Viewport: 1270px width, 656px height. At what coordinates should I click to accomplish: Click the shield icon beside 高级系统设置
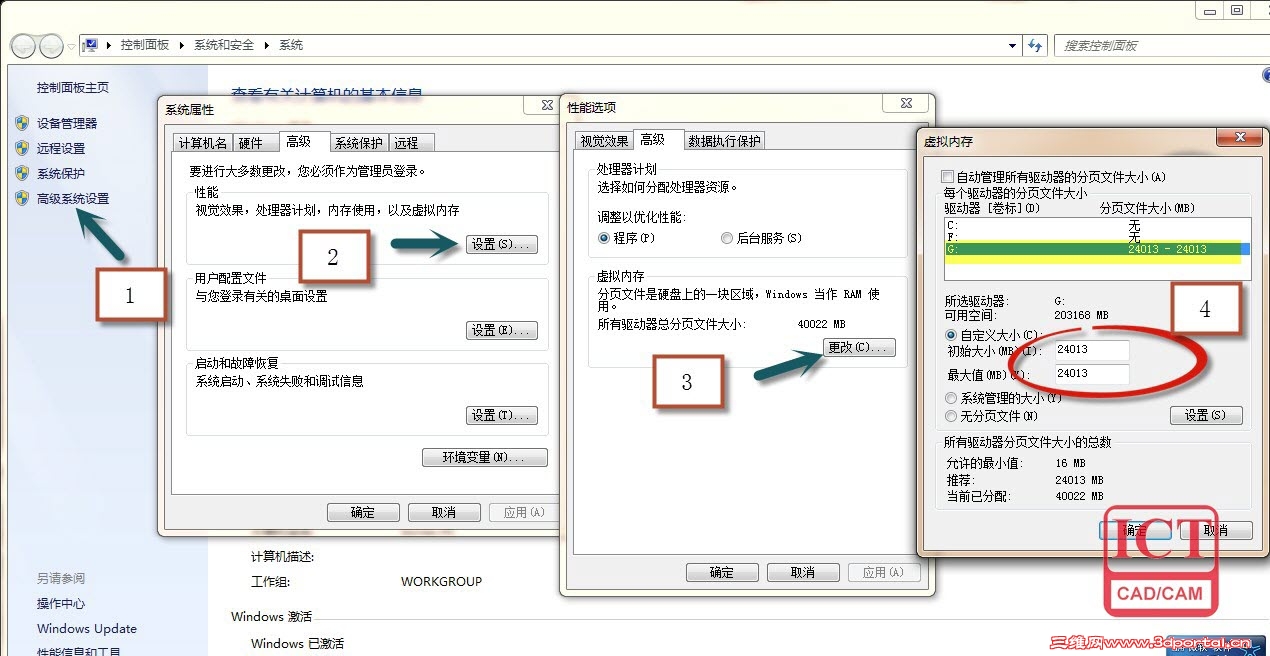coord(22,198)
